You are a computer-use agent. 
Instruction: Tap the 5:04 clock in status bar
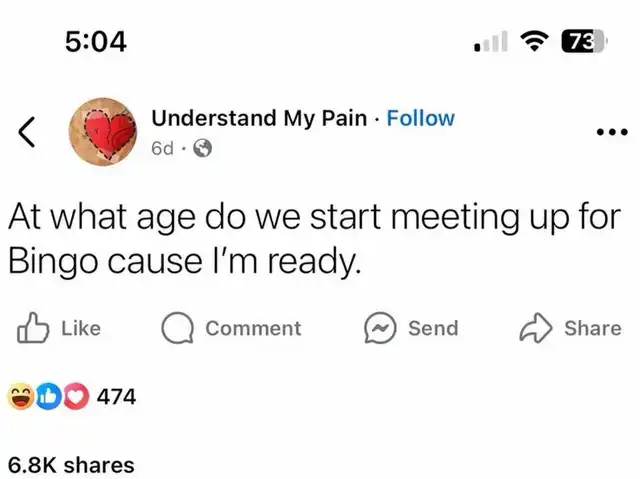click(95, 41)
